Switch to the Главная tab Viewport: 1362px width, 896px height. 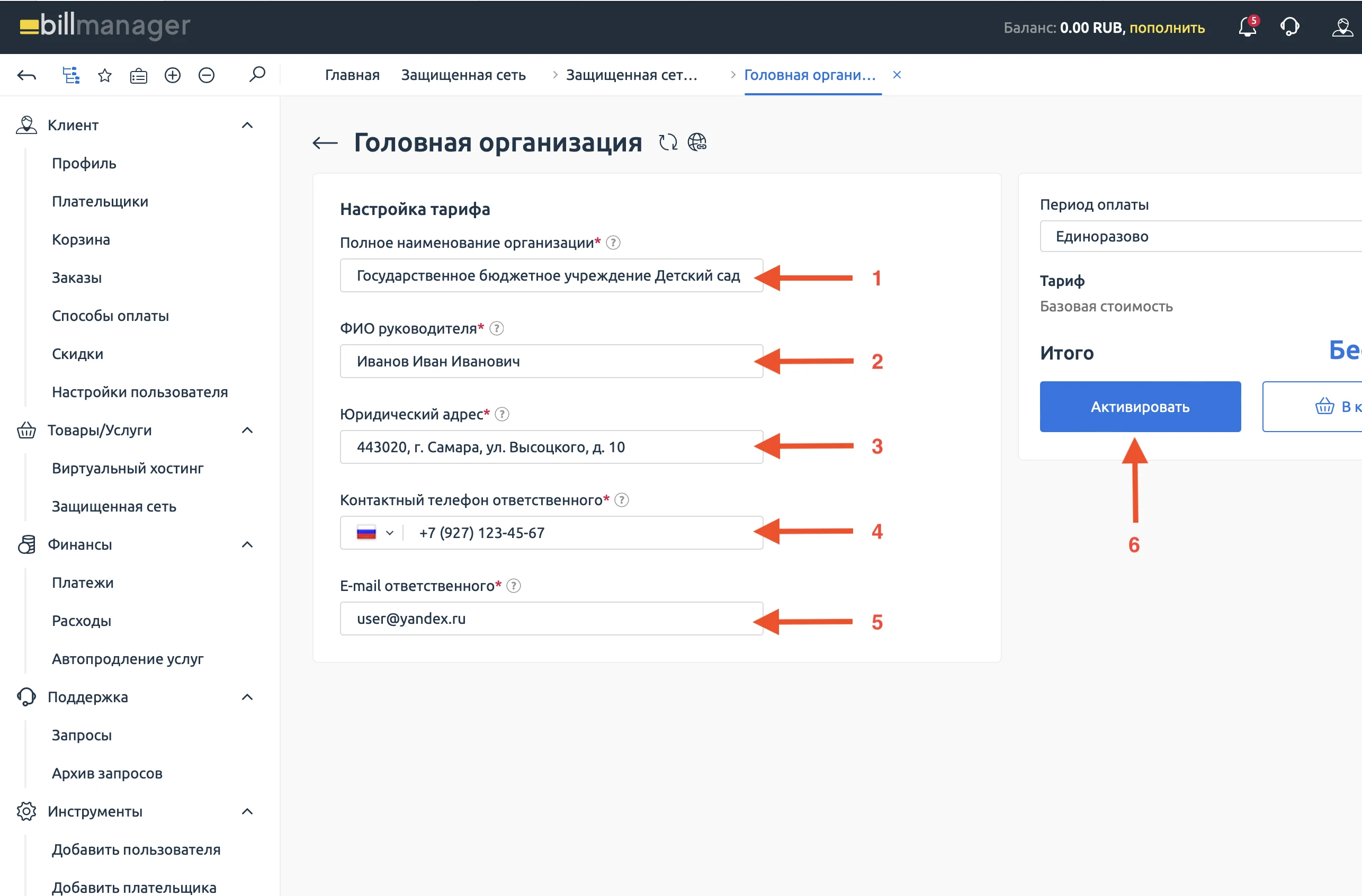click(x=353, y=75)
